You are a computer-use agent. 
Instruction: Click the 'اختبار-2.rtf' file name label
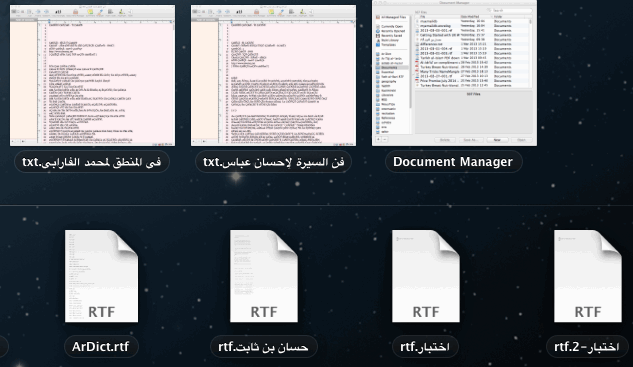coord(587,346)
